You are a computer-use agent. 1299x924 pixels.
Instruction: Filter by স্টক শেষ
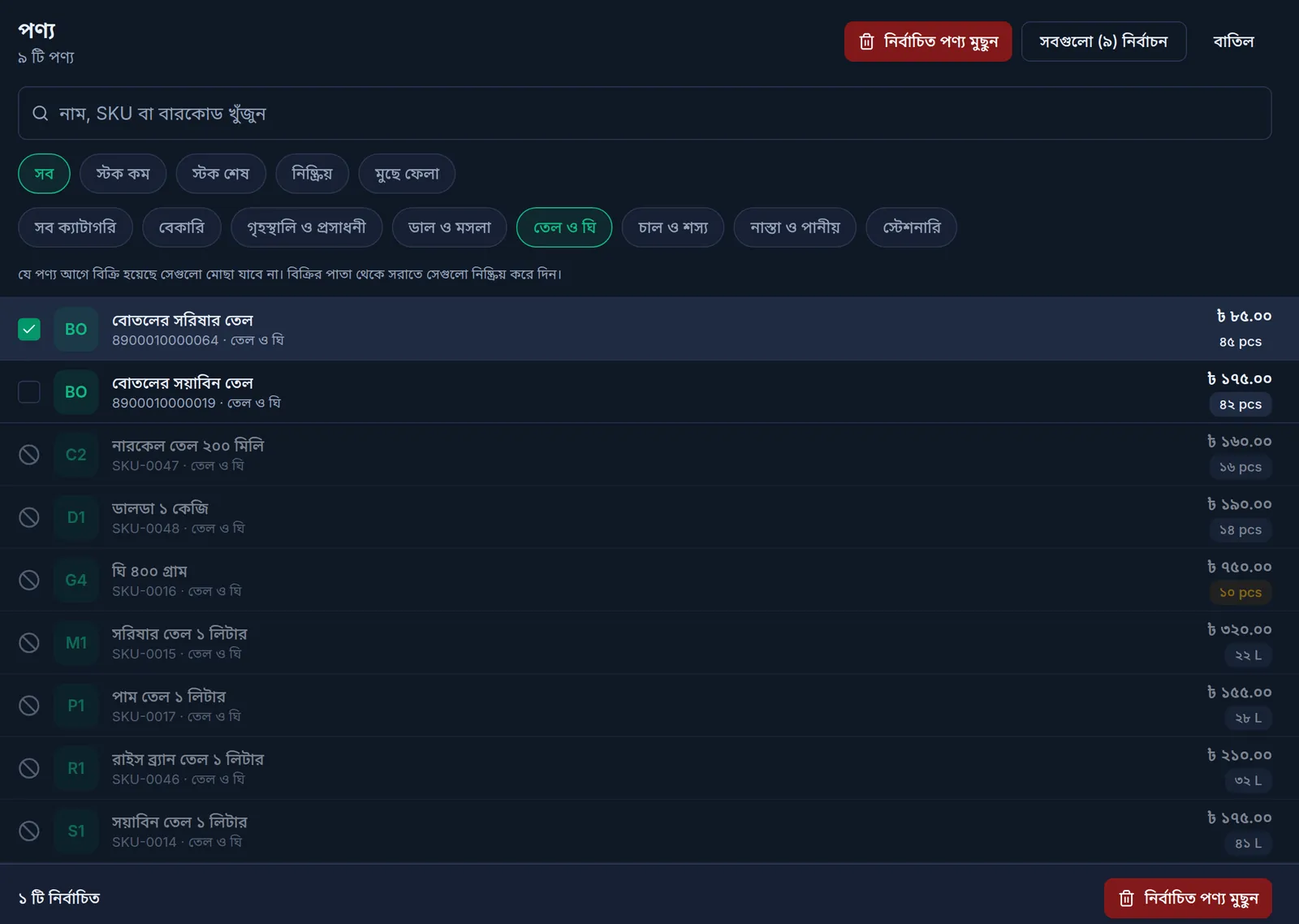coord(221,174)
